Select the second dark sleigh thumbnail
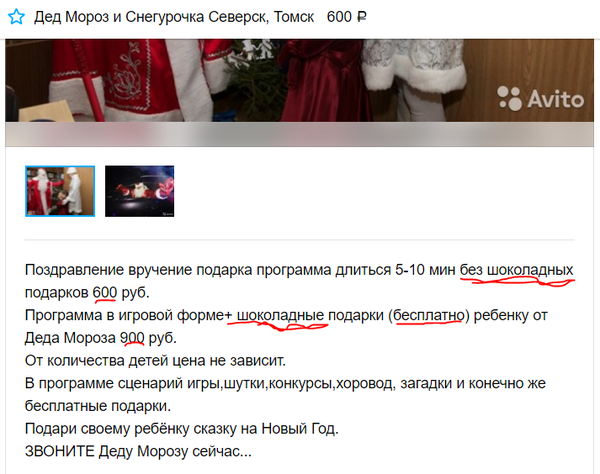 [139, 191]
